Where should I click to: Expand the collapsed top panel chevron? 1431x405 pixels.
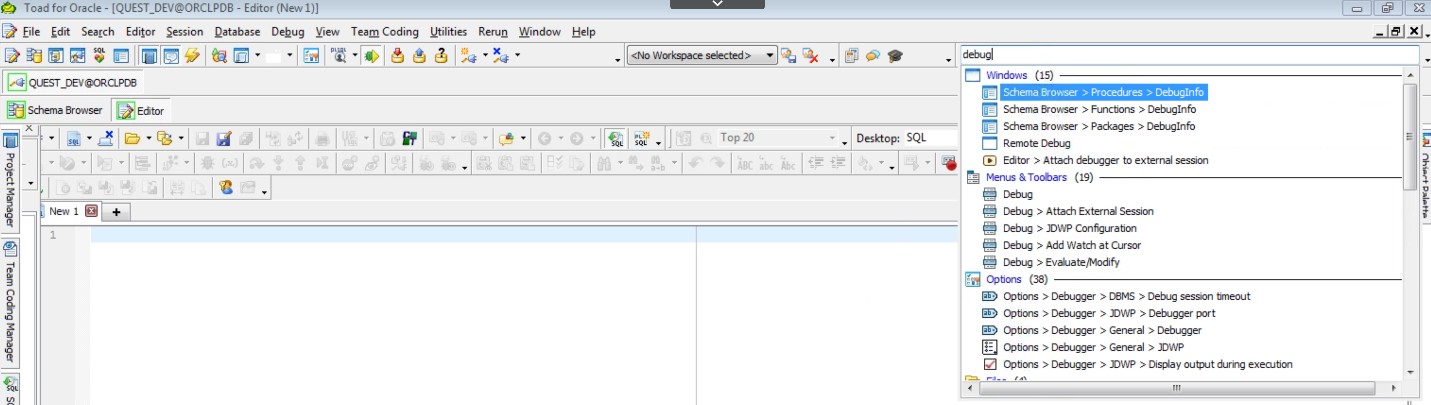pos(715,5)
